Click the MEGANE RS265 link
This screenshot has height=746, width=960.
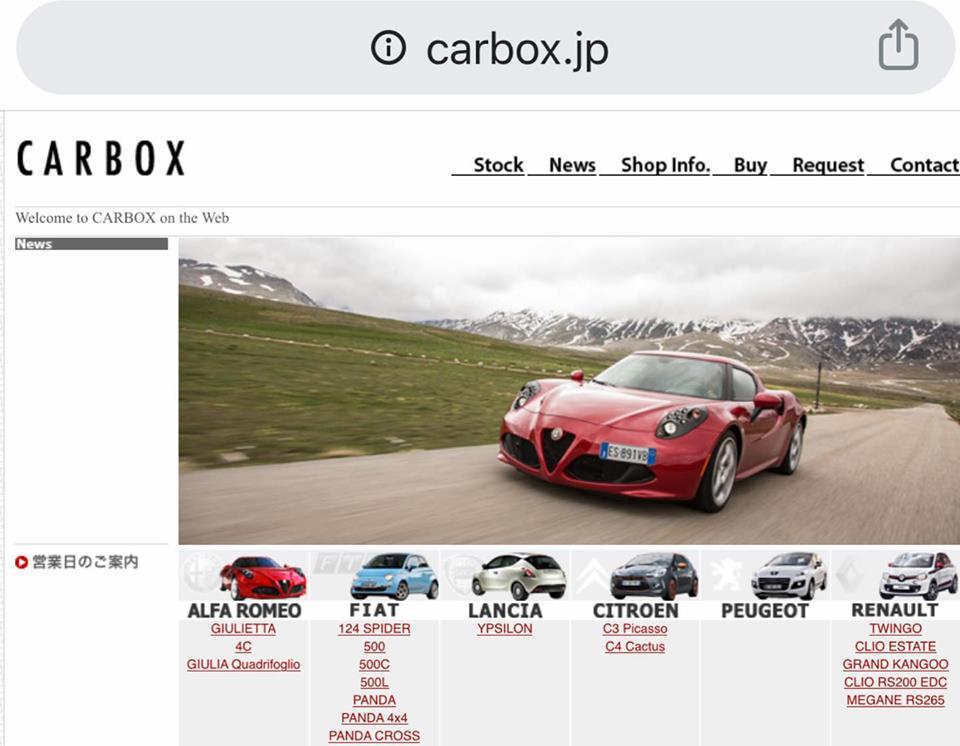point(895,701)
